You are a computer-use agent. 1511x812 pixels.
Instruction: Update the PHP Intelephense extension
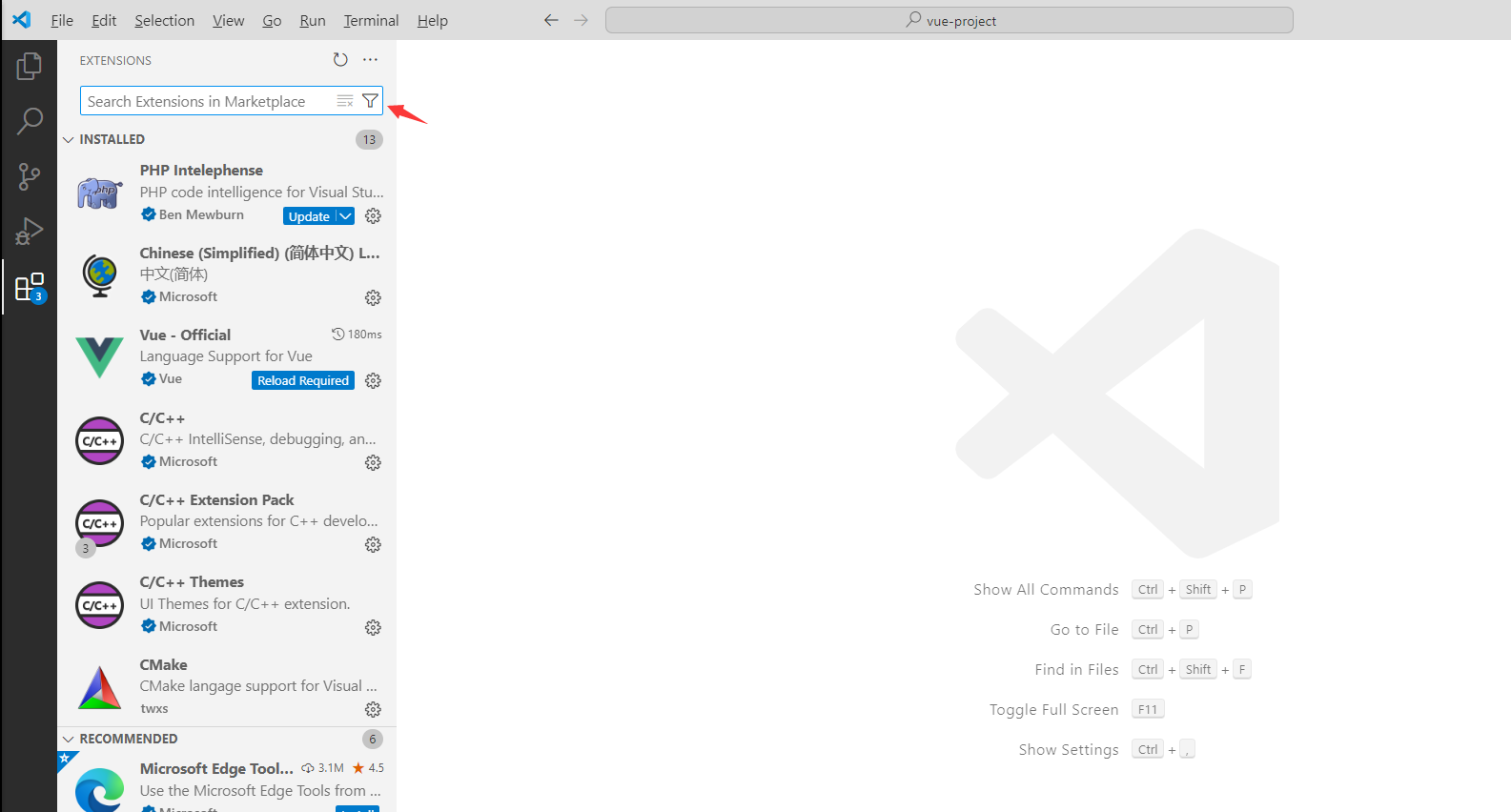point(309,216)
